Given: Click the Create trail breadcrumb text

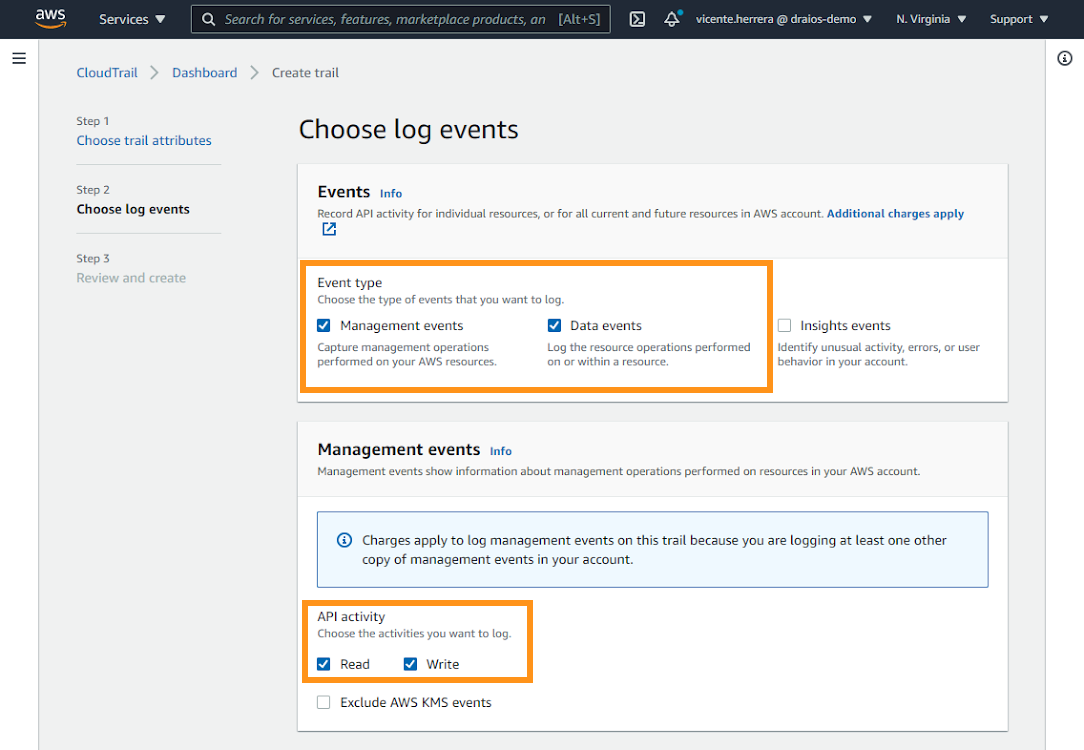Looking at the screenshot, I should tap(305, 73).
